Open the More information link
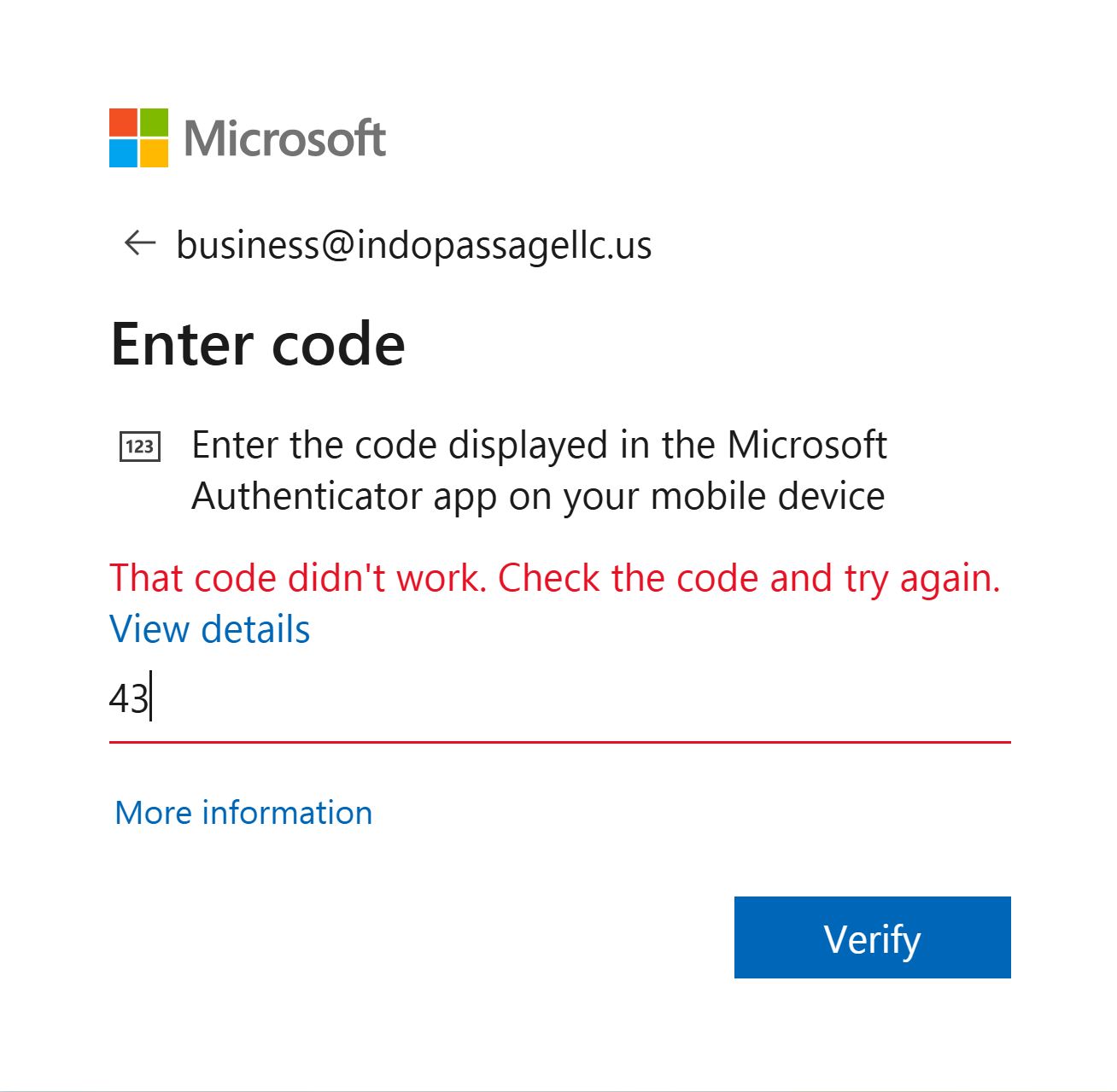1117x1092 pixels. (243, 812)
